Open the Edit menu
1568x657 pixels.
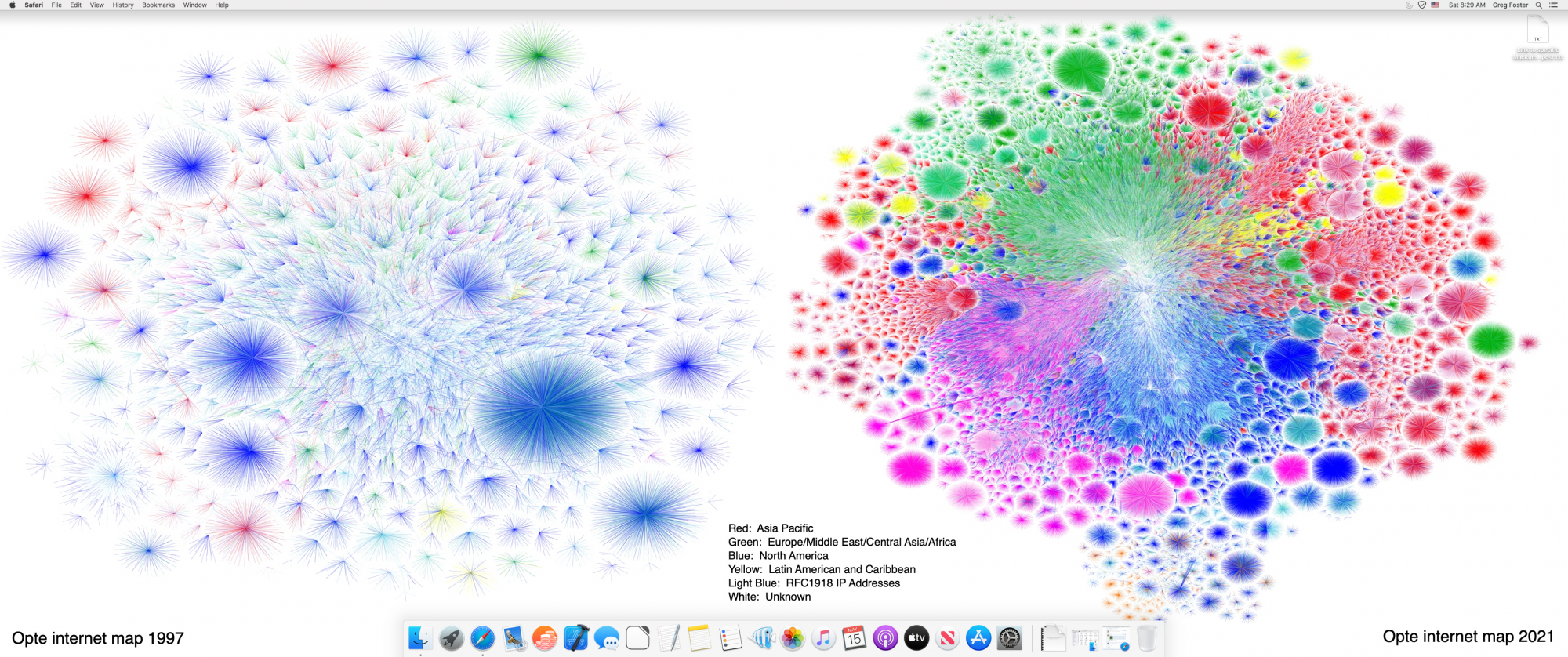coord(76,5)
